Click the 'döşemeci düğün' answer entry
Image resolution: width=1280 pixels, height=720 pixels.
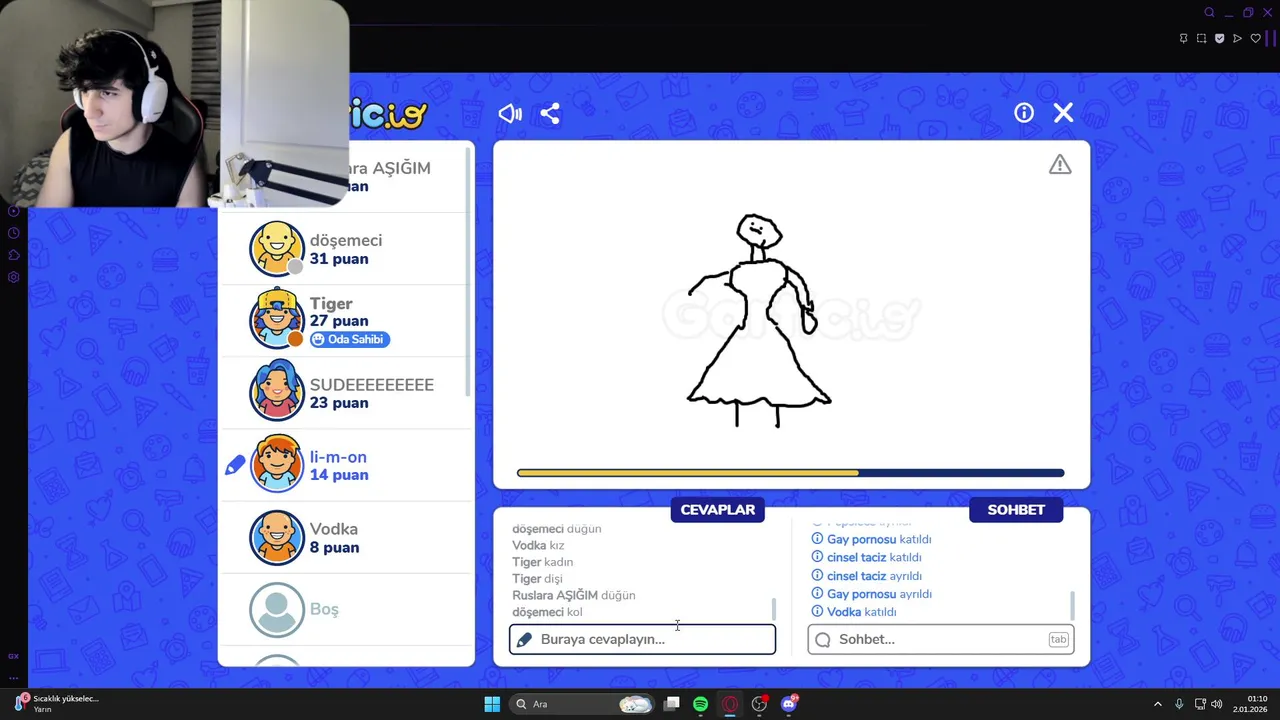[557, 529]
